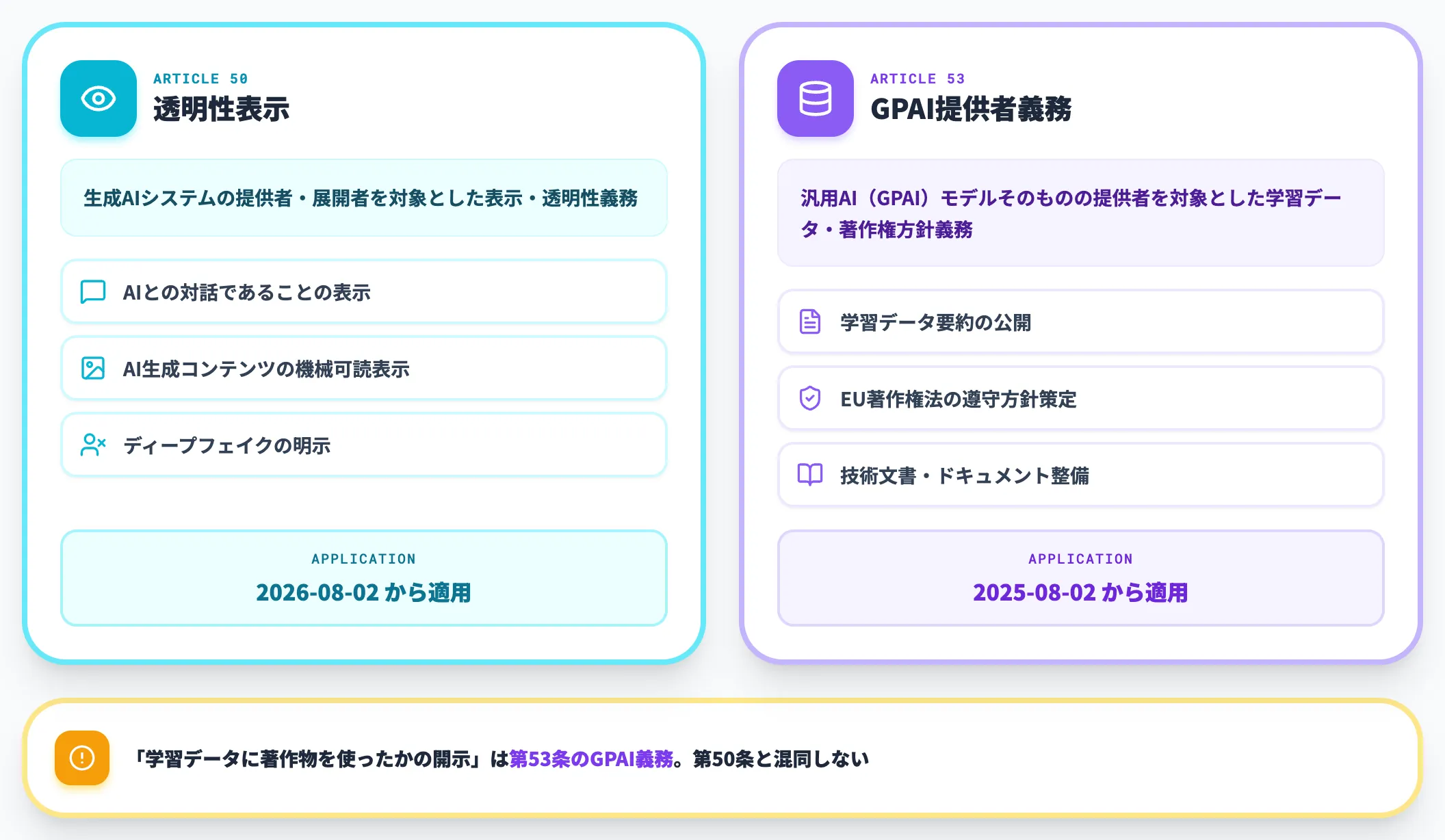This screenshot has height=840, width=1445.
Task: Click the teal eye icon for Article 50
Action: (99, 99)
